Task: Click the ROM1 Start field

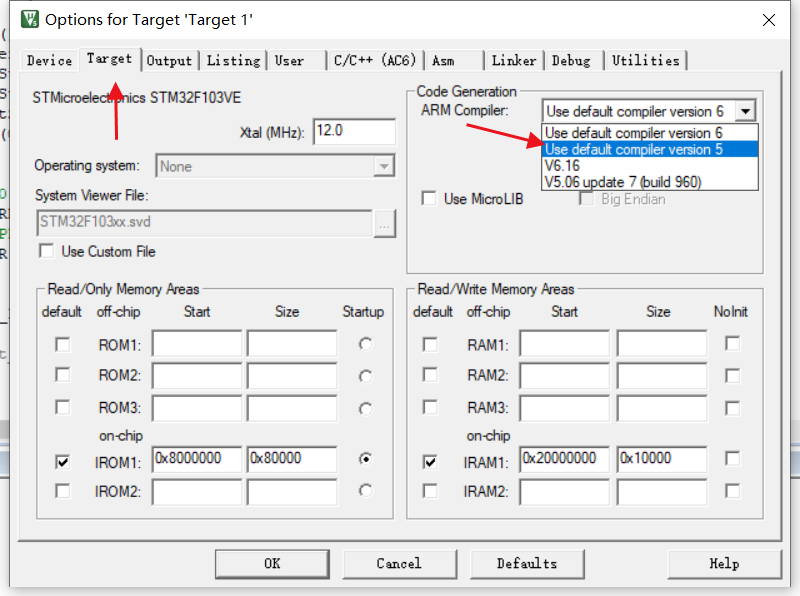Action: click(x=197, y=343)
